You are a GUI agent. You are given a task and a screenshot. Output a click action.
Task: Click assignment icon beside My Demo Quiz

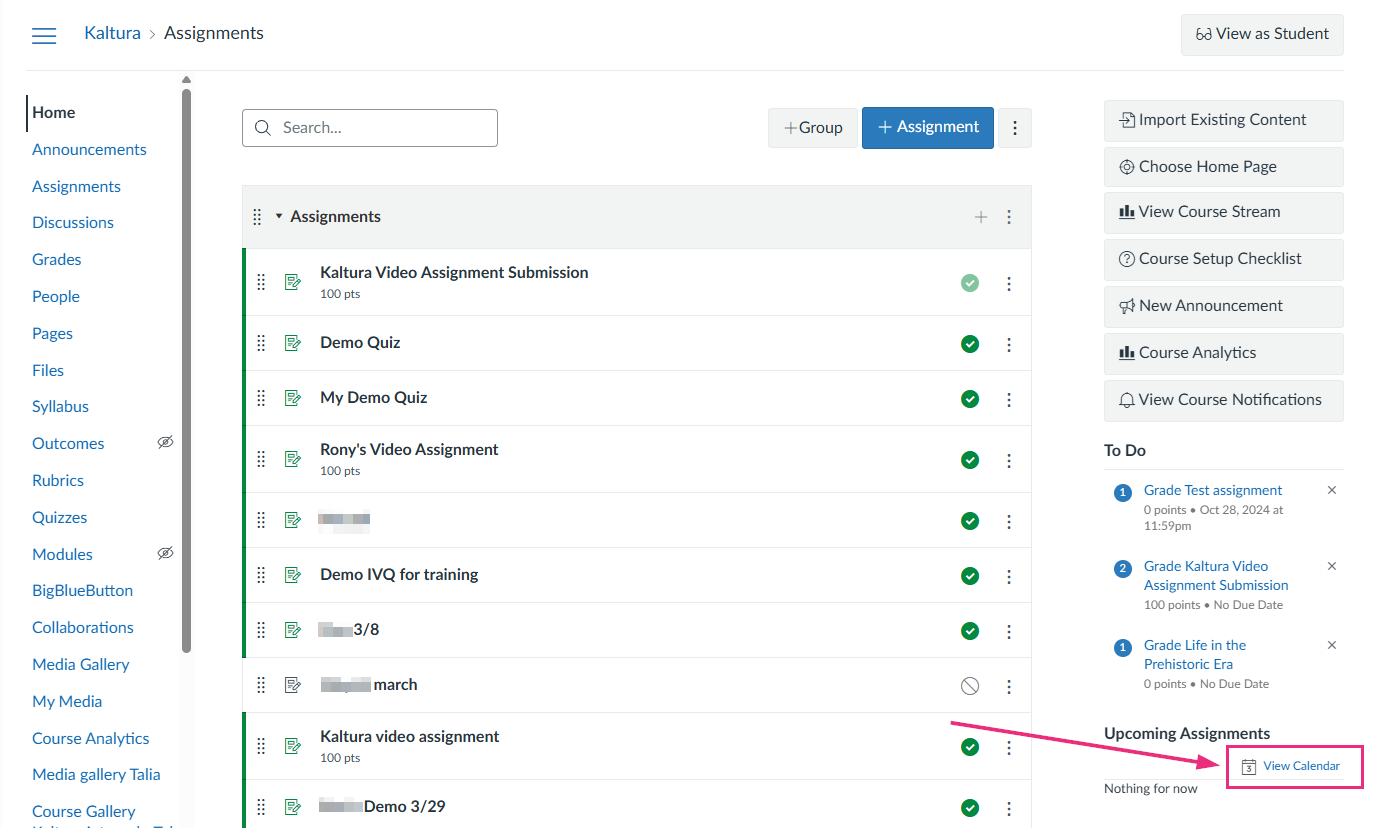click(292, 398)
